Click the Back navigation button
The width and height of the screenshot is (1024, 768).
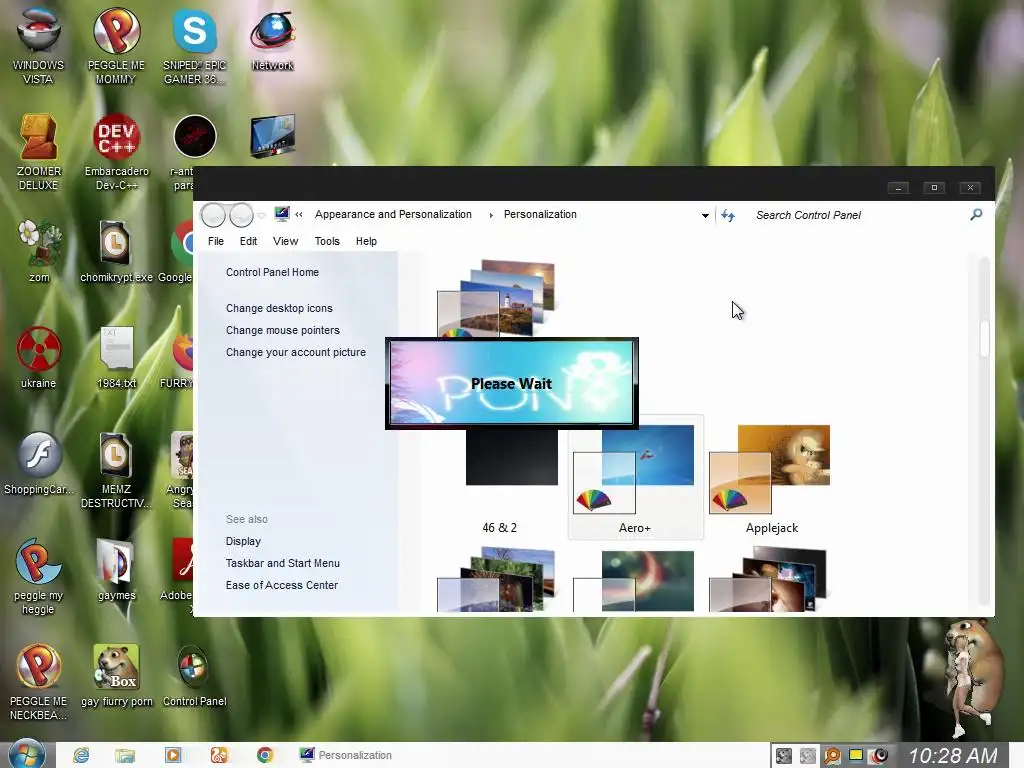point(213,215)
